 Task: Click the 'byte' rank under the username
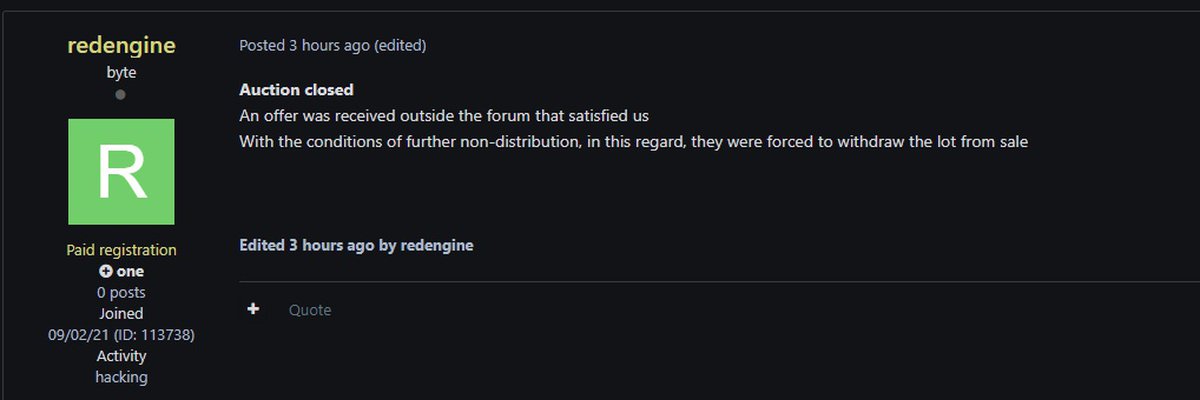tap(121, 72)
